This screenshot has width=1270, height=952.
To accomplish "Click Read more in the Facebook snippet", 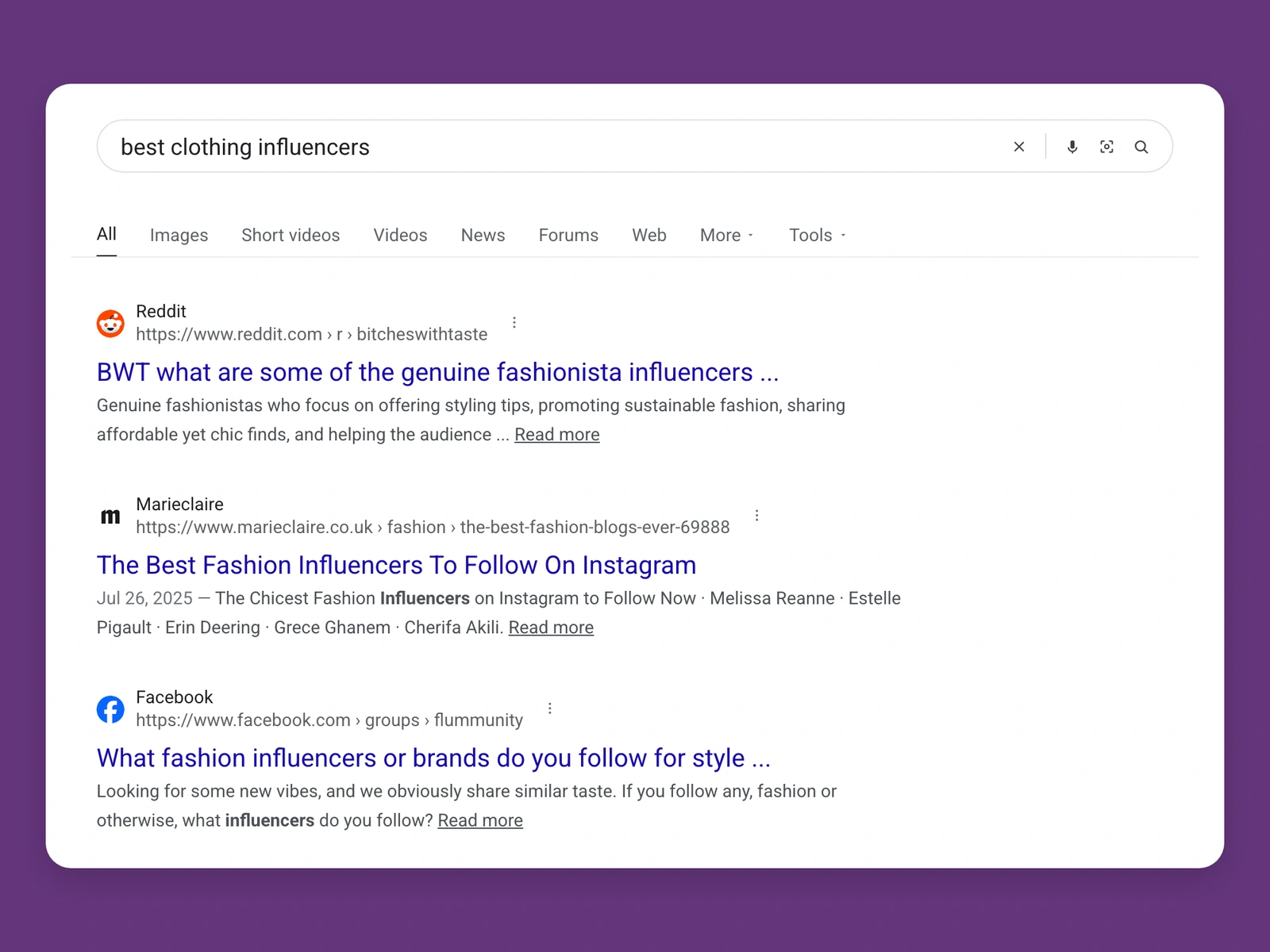I will tap(480, 820).
